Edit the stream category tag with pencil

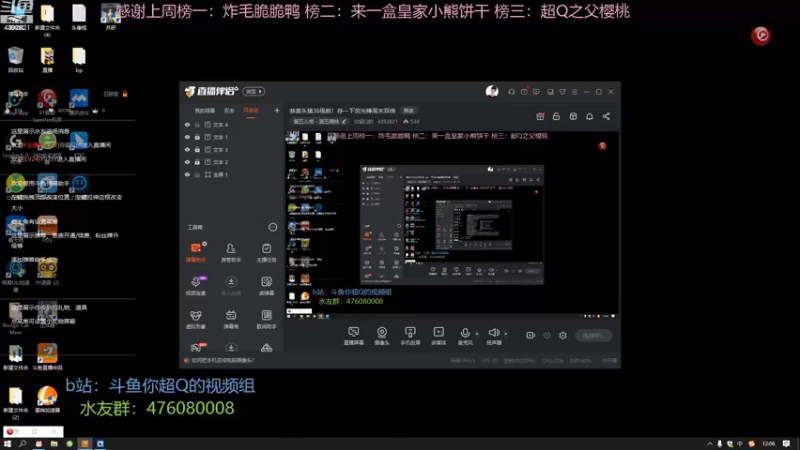(344, 122)
